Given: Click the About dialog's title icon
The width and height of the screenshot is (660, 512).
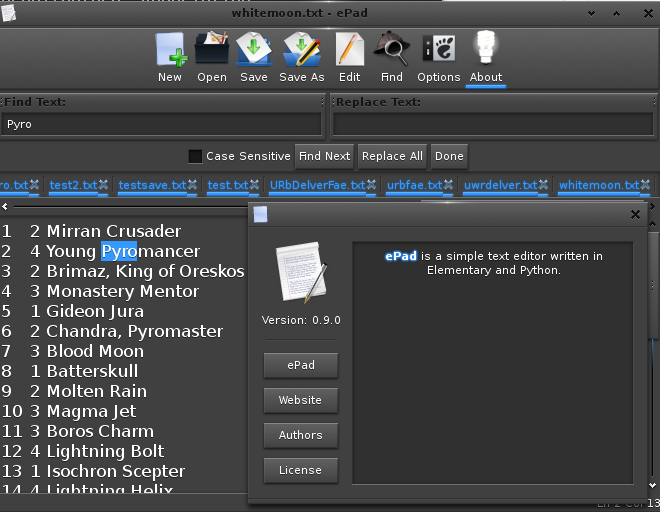Looking at the screenshot, I should (x=260, y=214).
